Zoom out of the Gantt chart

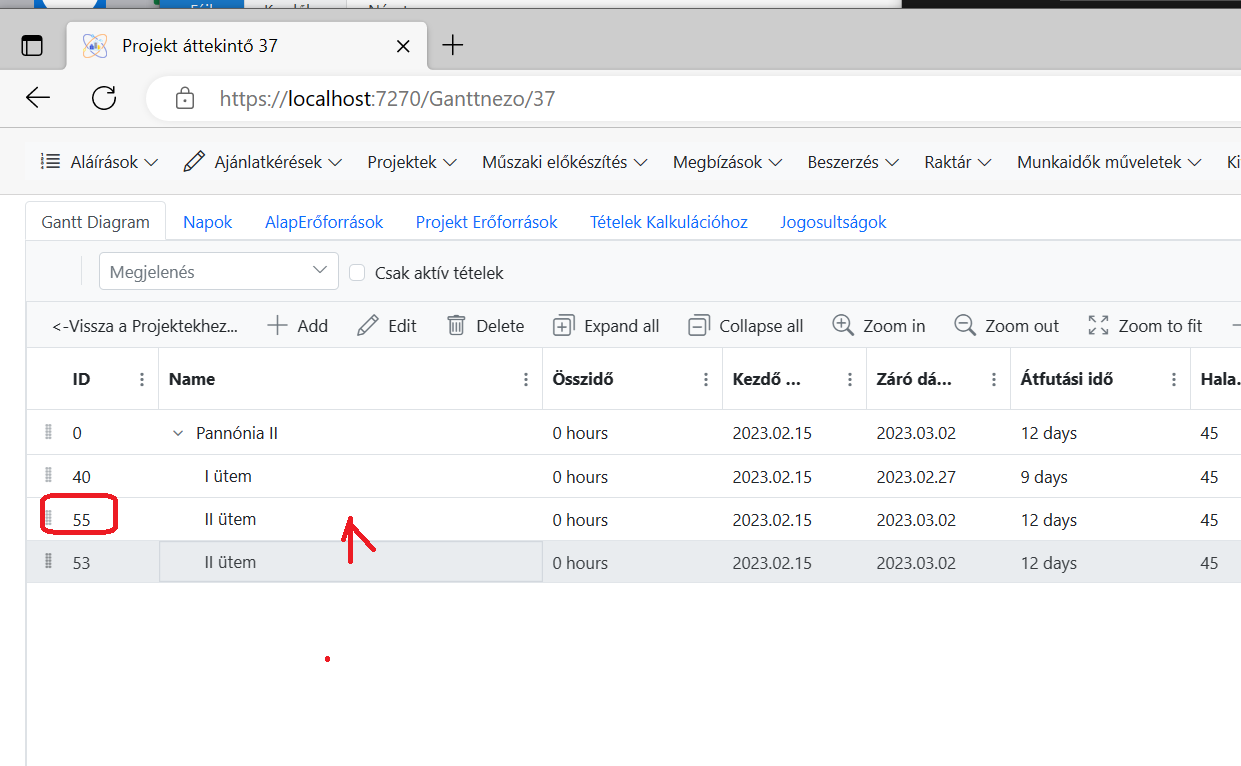pos(965,326)
